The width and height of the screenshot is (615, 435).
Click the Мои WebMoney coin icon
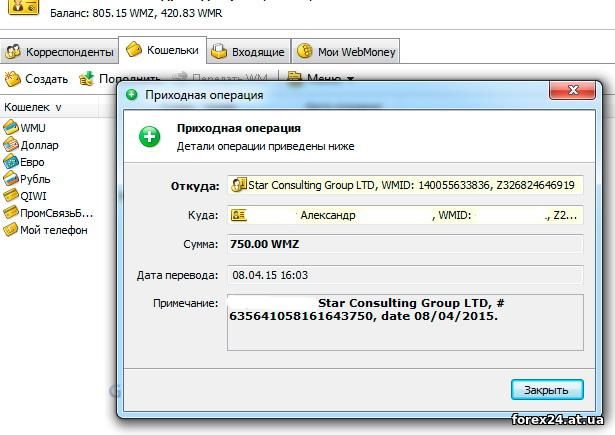[305, 51]
